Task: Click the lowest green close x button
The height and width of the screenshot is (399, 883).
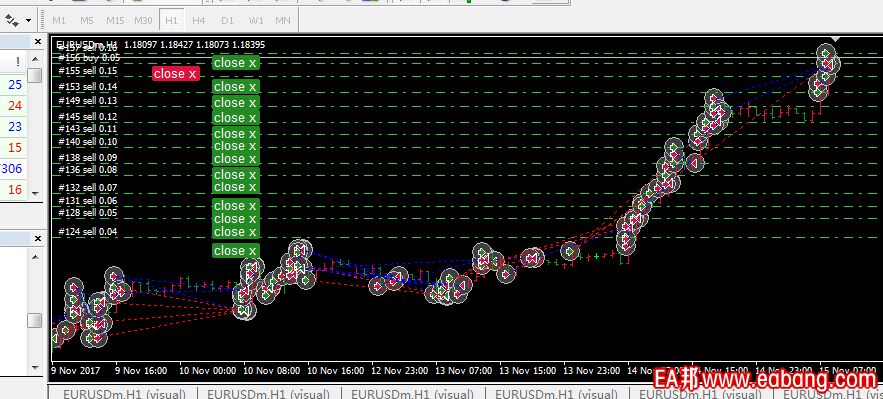Action: pos(236,251)
